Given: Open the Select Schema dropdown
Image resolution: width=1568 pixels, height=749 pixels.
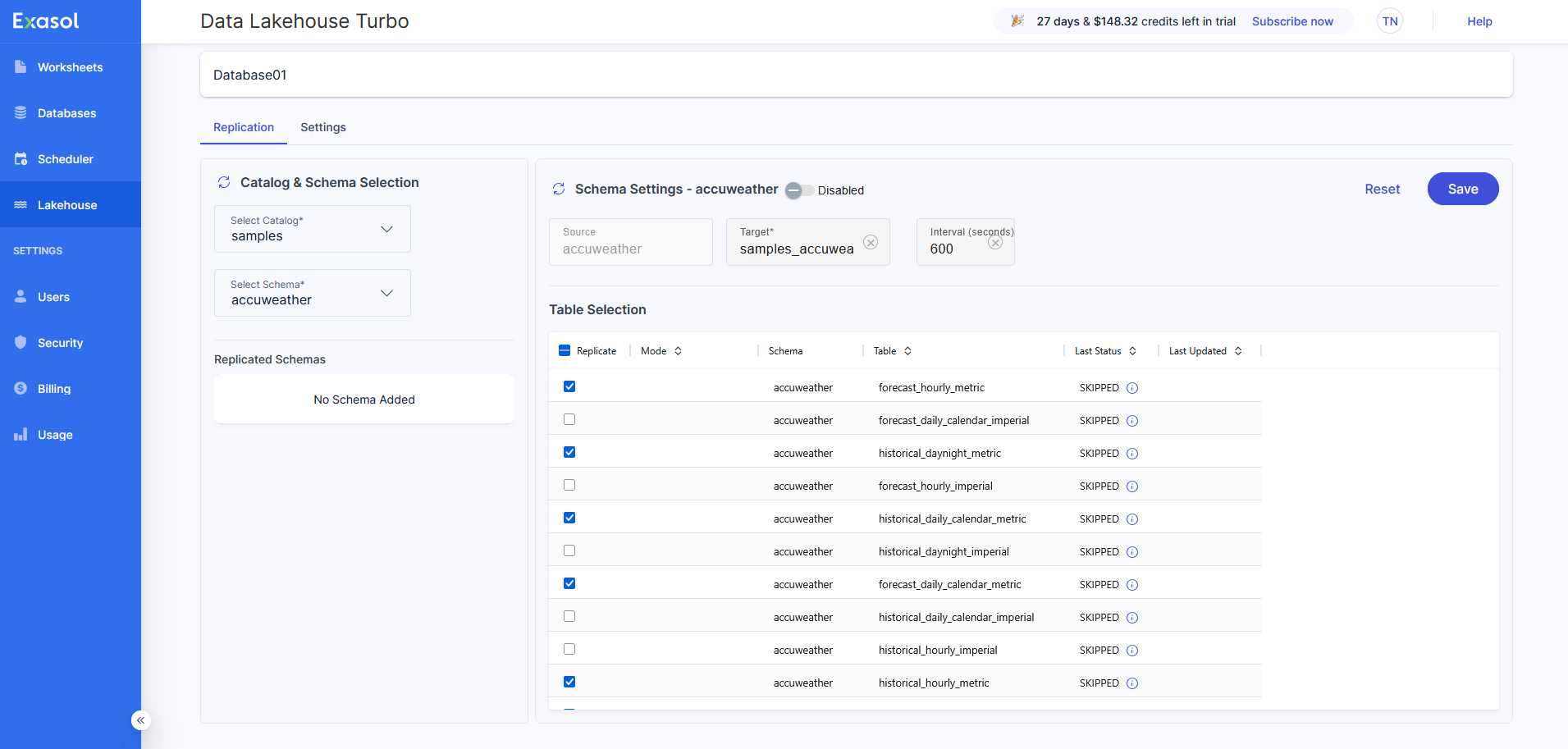Looking at the screenshot, I should point(312,293).
